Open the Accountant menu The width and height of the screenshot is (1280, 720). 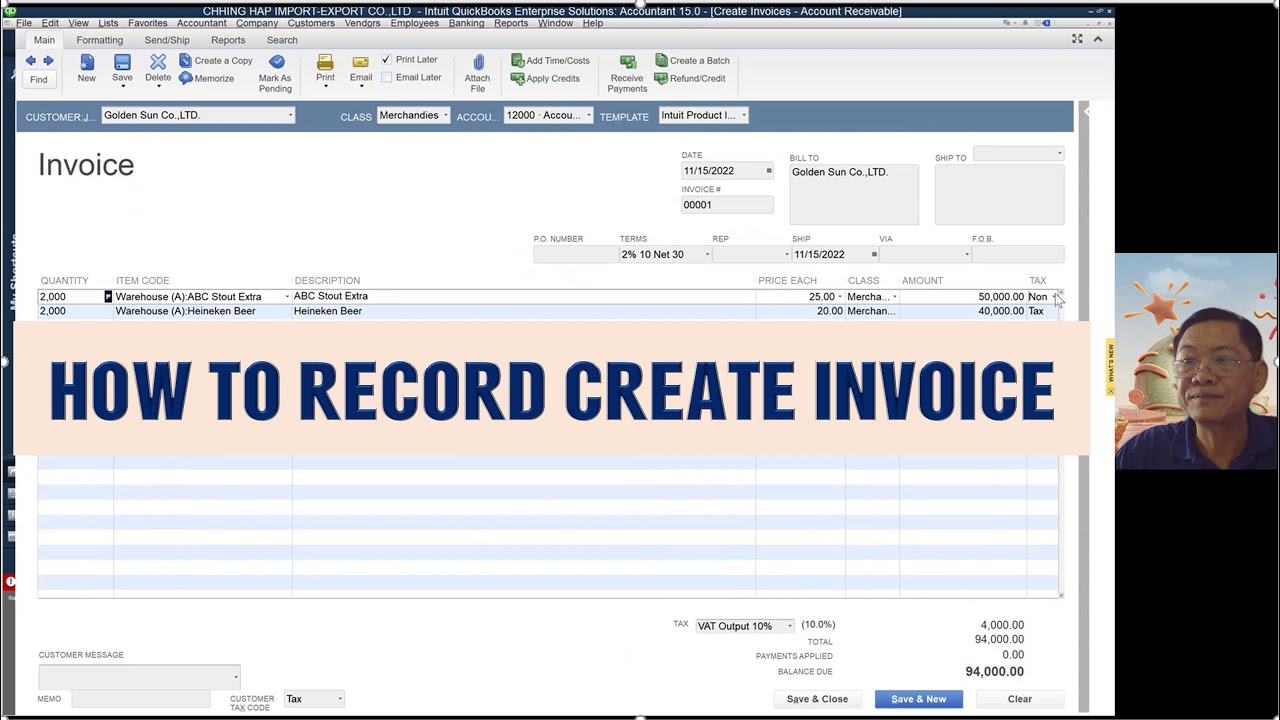(x=202, y=23)
